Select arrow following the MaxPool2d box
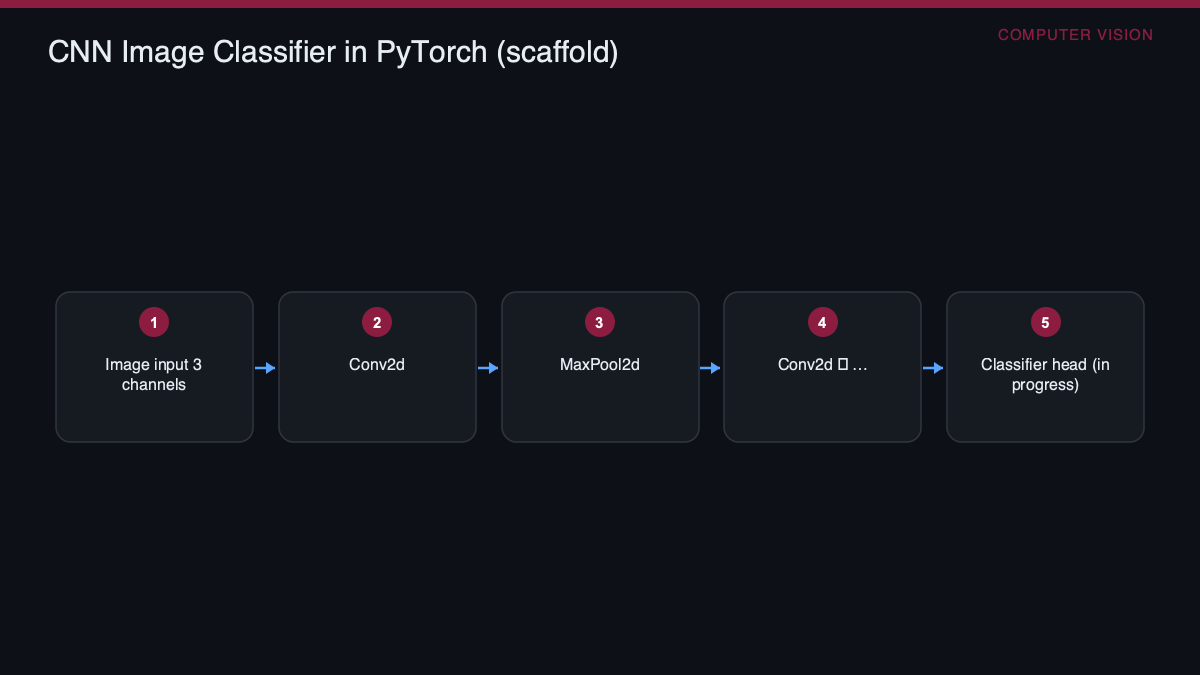Viewport: 1200px width, 675px height. [711, 368]
